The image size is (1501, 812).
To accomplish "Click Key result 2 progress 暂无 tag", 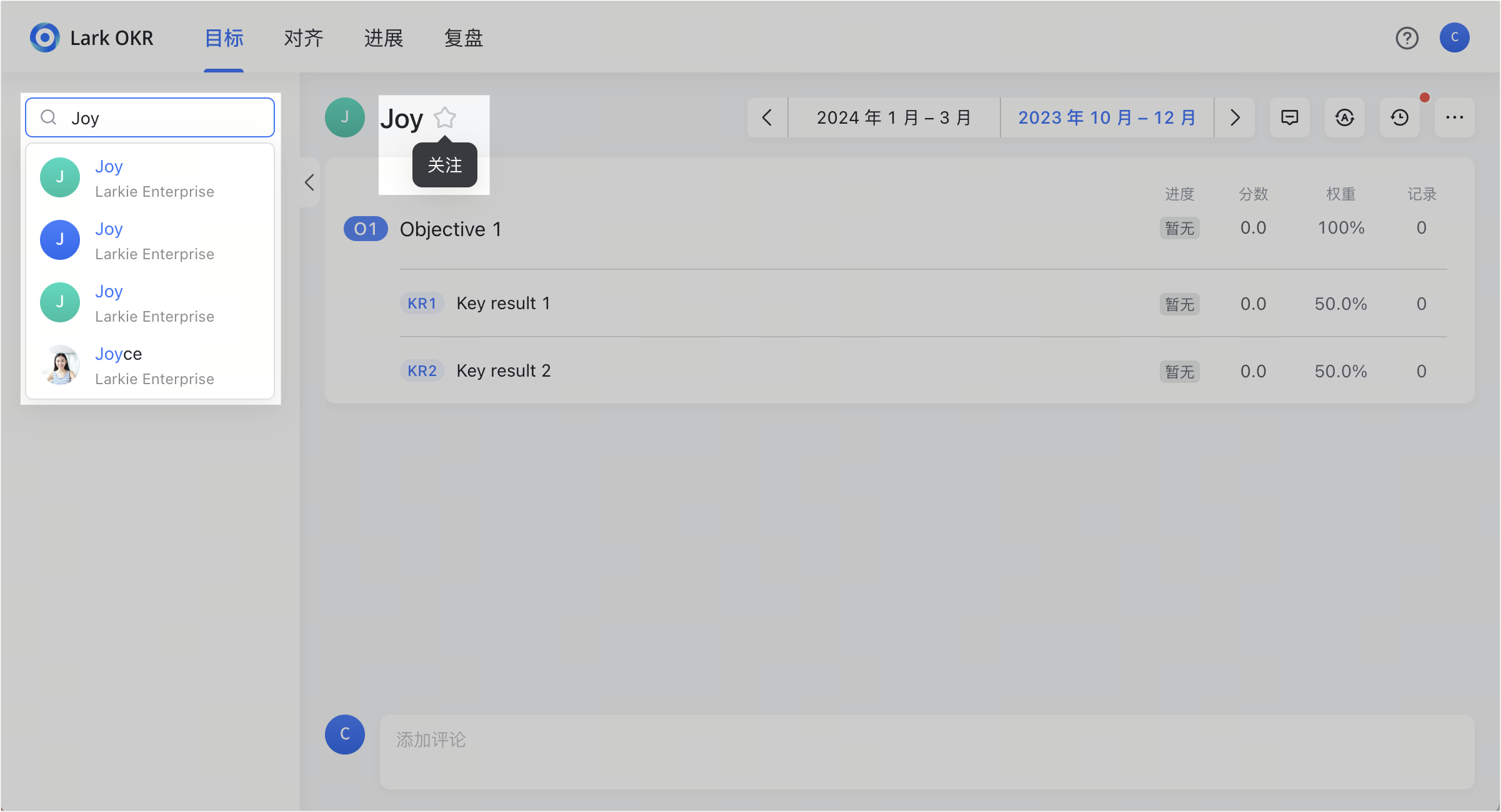I will pos(1179,372).
